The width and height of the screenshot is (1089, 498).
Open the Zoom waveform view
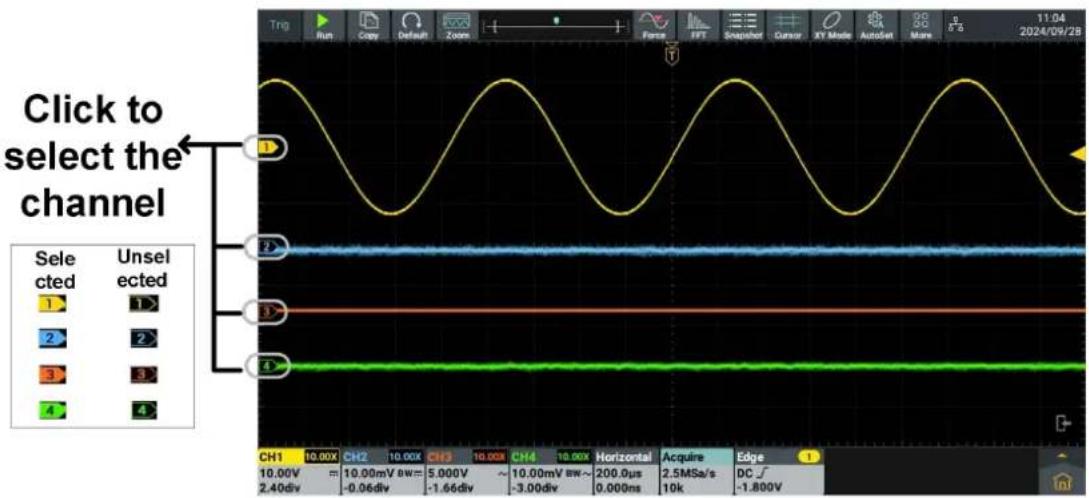[x=456, y=26]
